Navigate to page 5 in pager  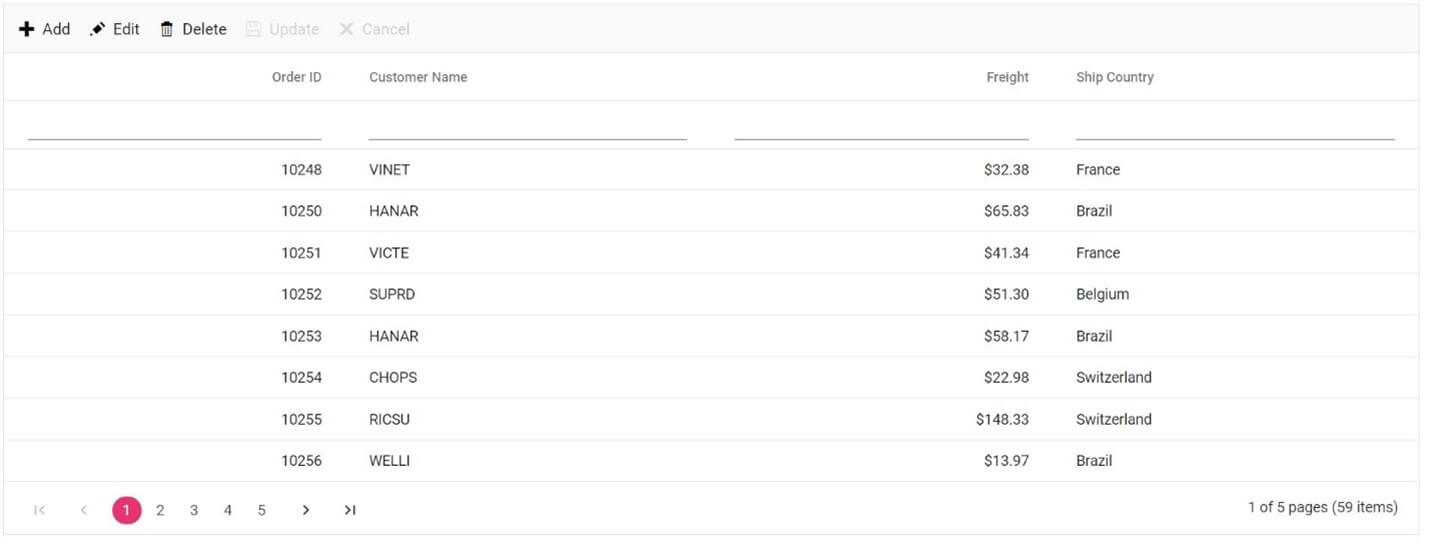click(x=262, y=510)
